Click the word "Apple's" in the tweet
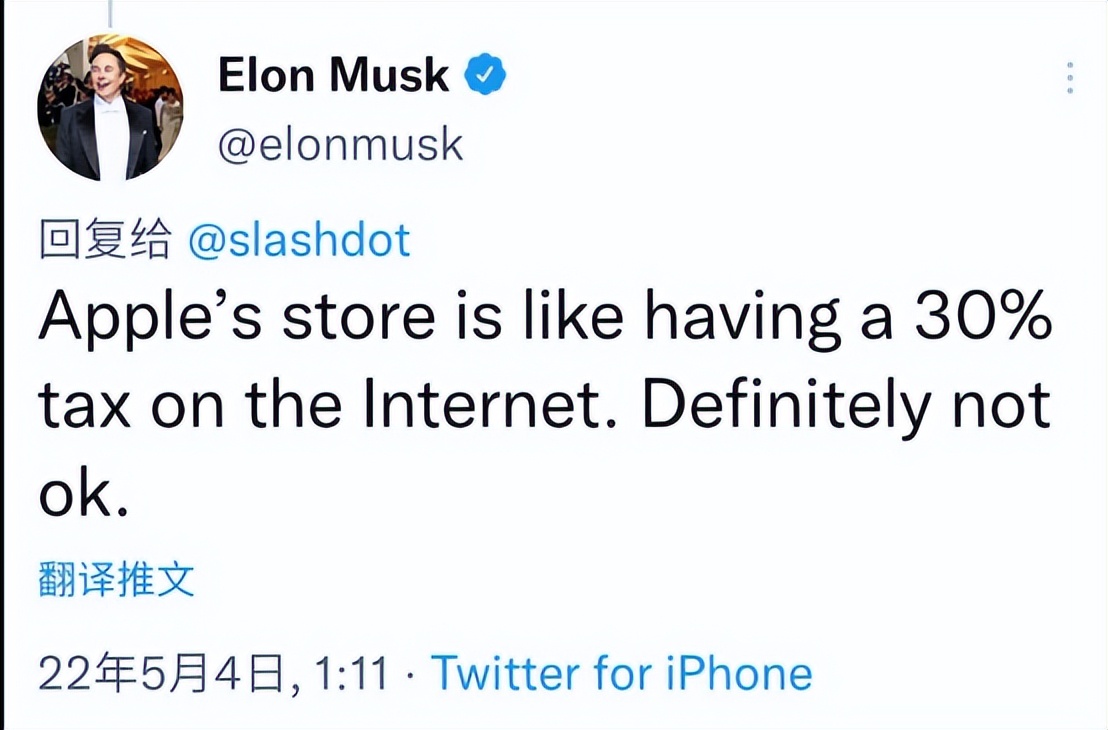 click(x=133, y=318)
